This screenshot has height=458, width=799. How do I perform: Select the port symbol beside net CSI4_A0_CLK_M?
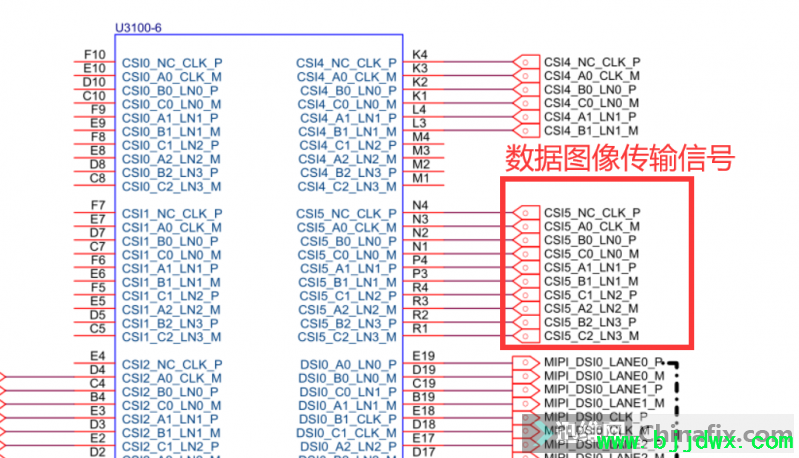[526, 76]
